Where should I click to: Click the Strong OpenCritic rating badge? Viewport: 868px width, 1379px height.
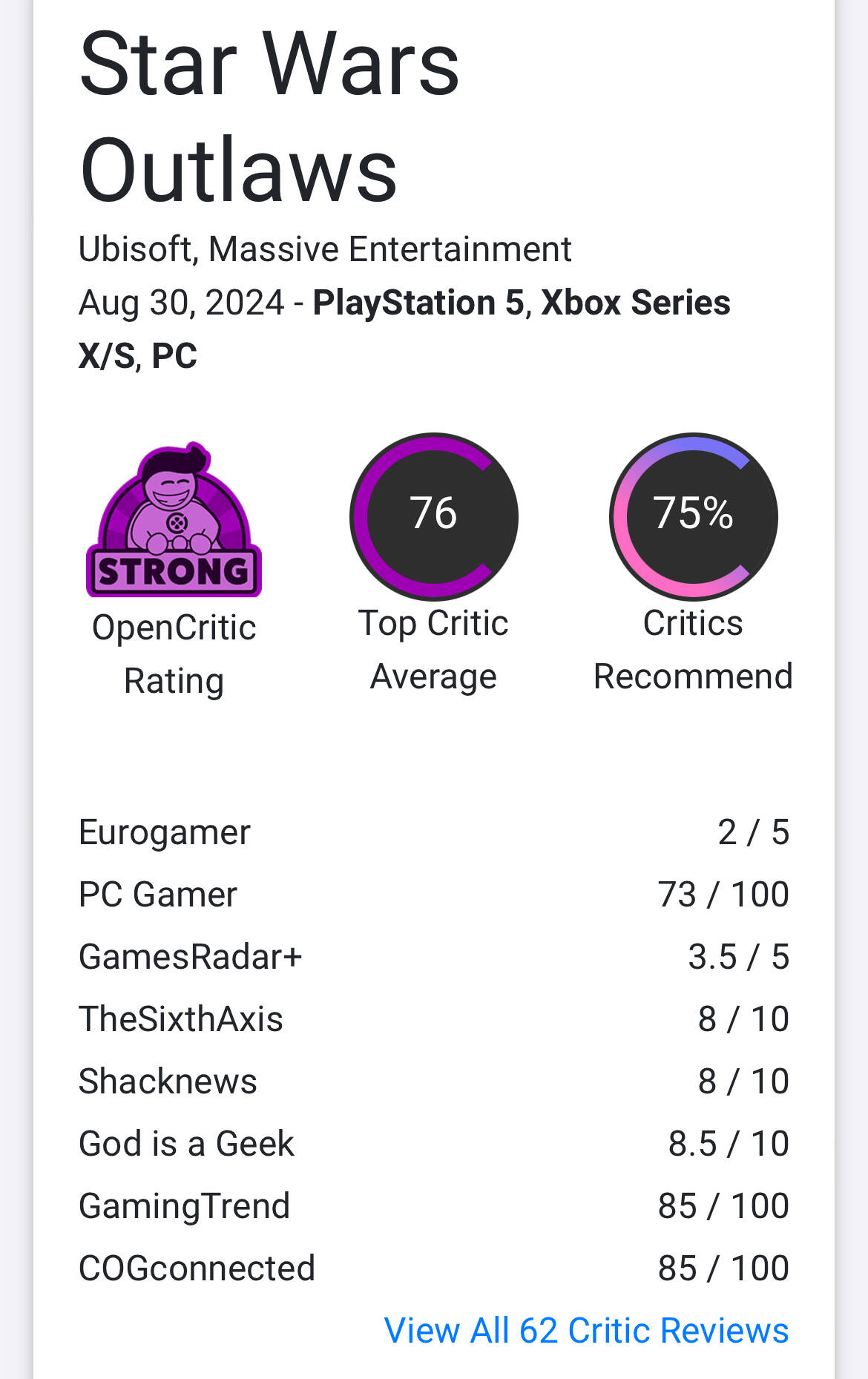(174, 519)
